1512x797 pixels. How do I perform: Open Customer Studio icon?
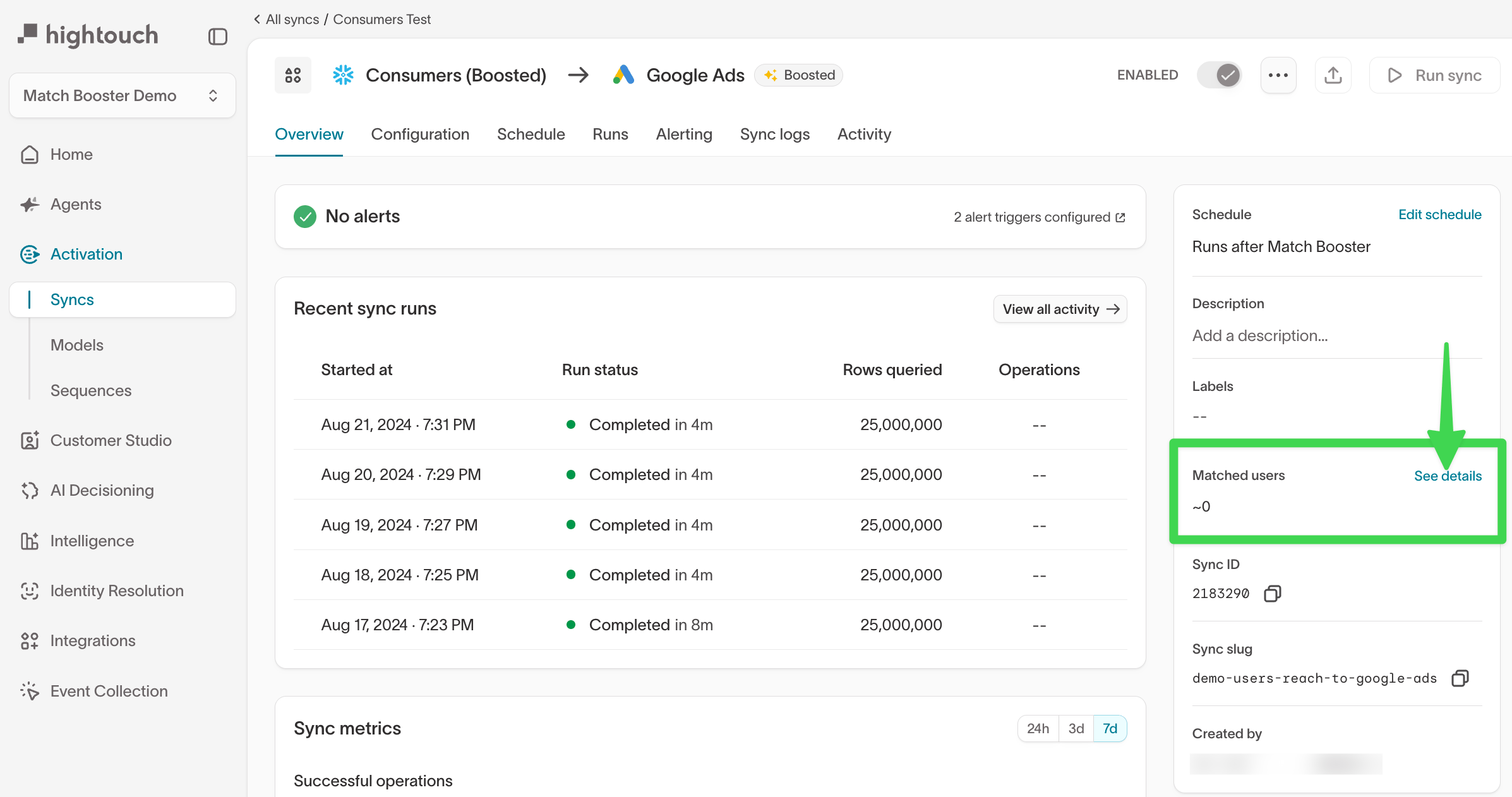[30, 440]
